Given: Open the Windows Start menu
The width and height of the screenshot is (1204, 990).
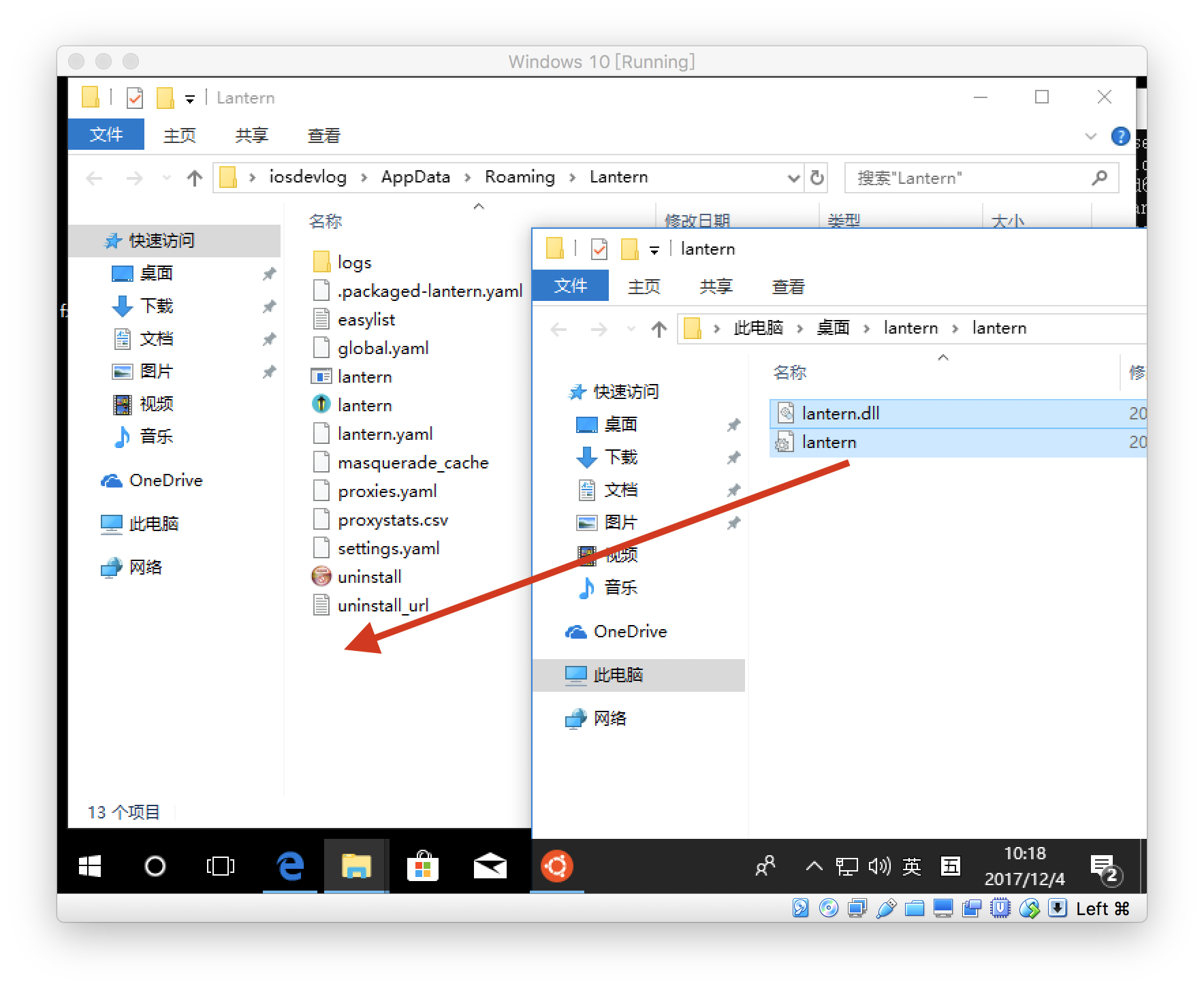Looking at the screenshot, I should tap(89, 866).
